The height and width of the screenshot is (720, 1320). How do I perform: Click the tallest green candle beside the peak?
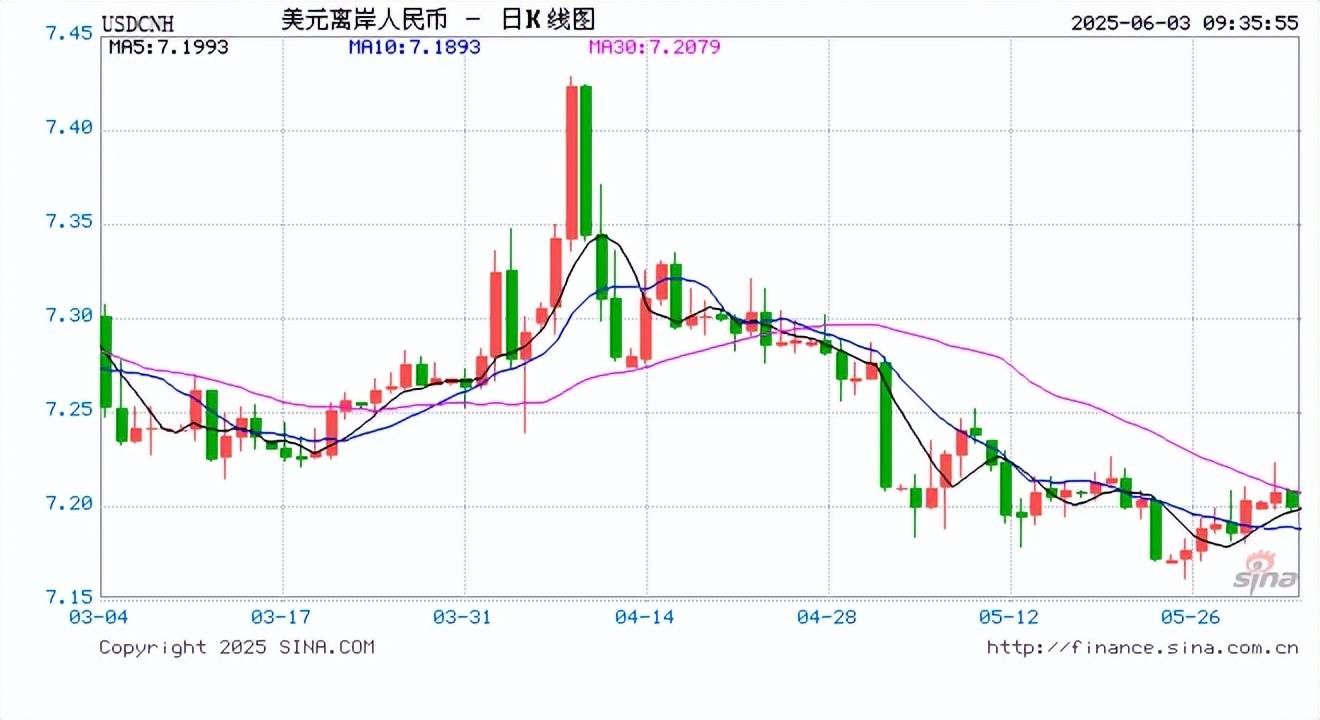[586, 161]
